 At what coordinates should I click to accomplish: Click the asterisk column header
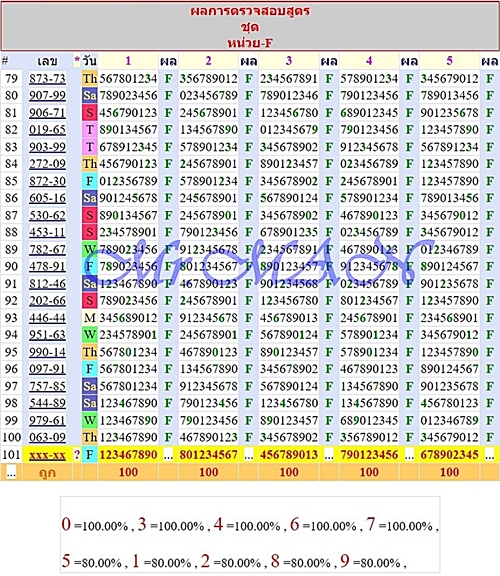77,60
